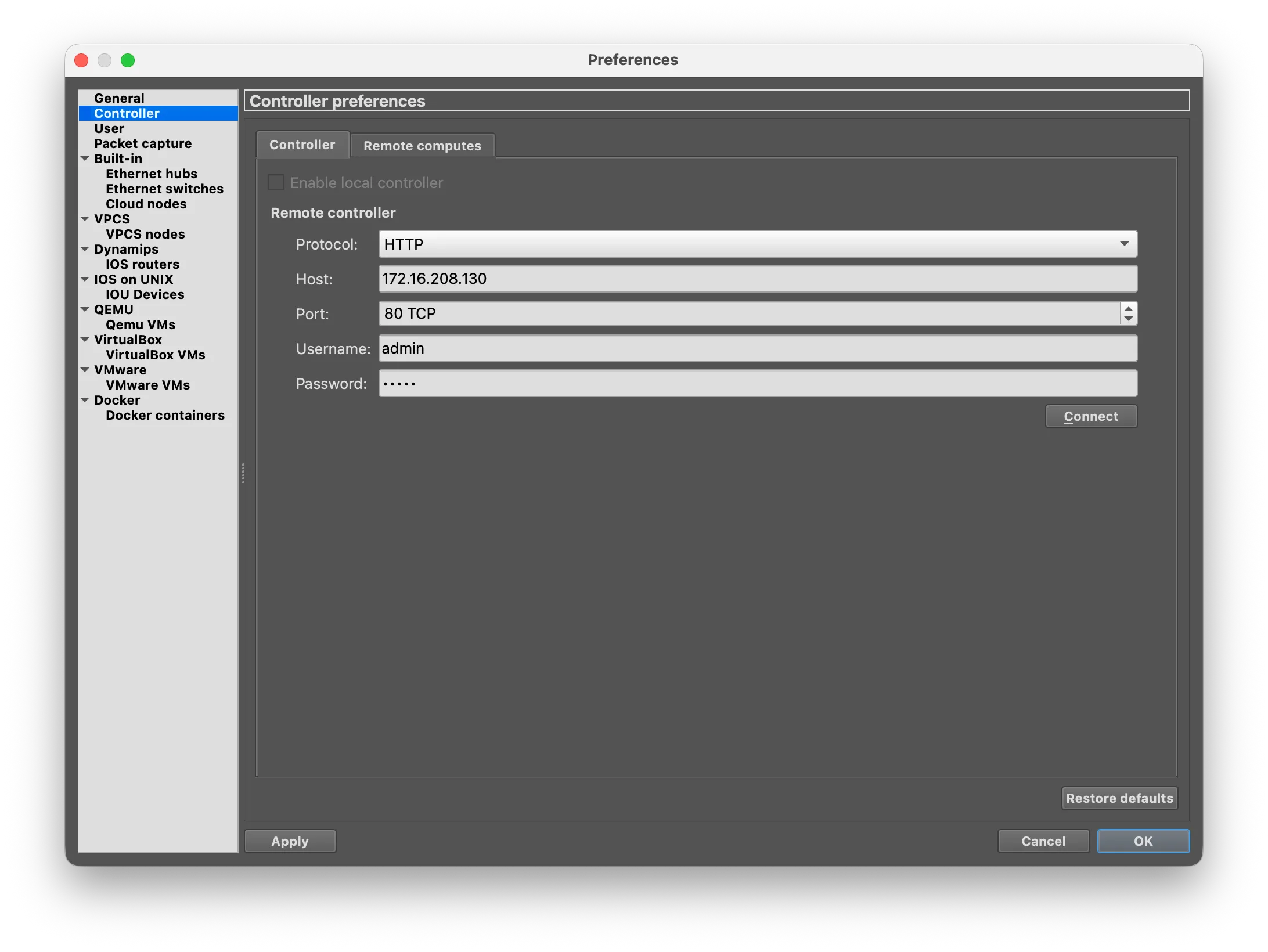
Task: Open the Protocol dropdown
Action: click(x=1125, y=244)
